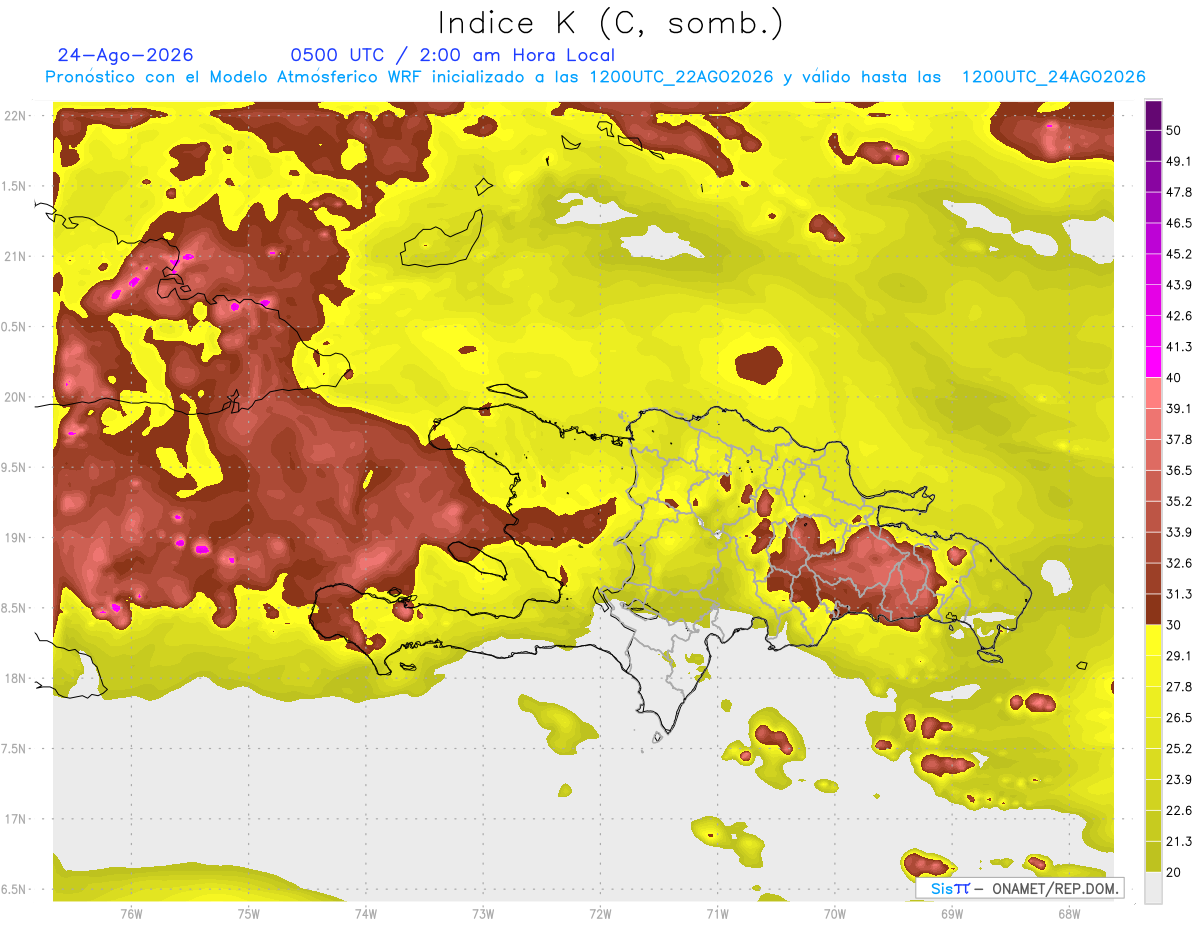Click the "20N" latitude label
The height and width of the screenshot is (927, 1200).
tap(15, 397)
